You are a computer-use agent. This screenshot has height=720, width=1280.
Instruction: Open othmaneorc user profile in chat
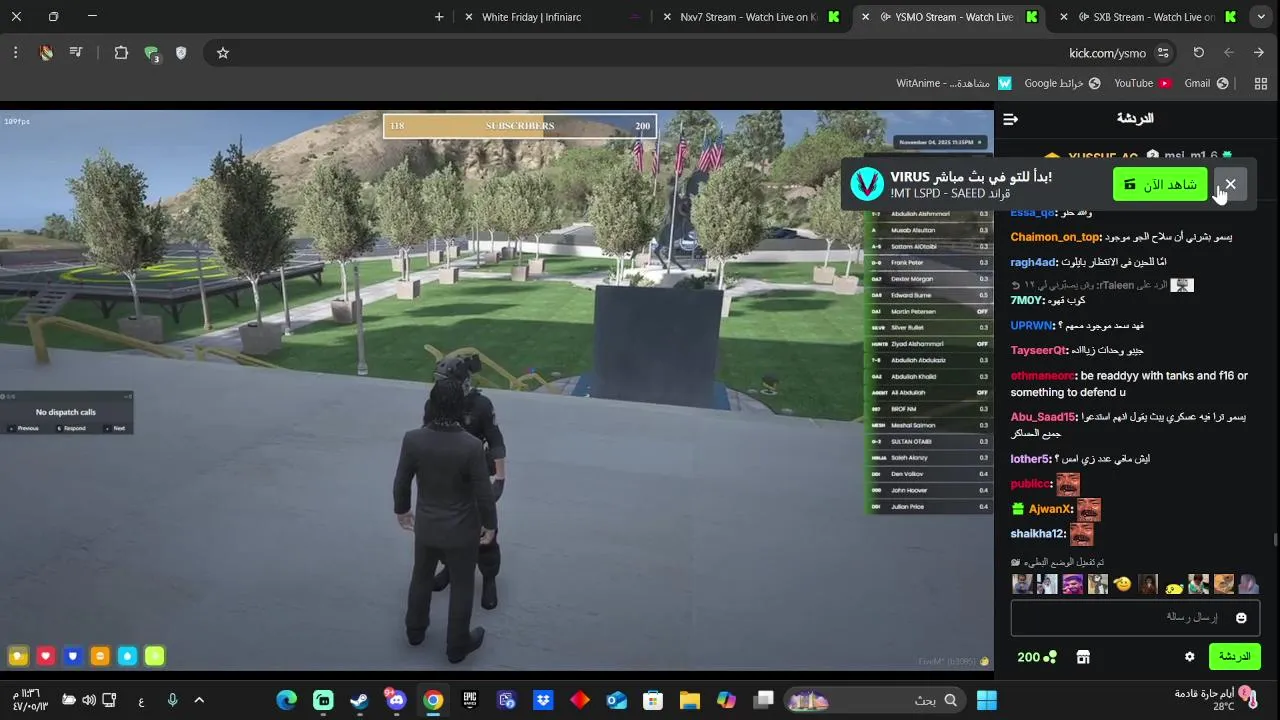(x=1042, y=375)
